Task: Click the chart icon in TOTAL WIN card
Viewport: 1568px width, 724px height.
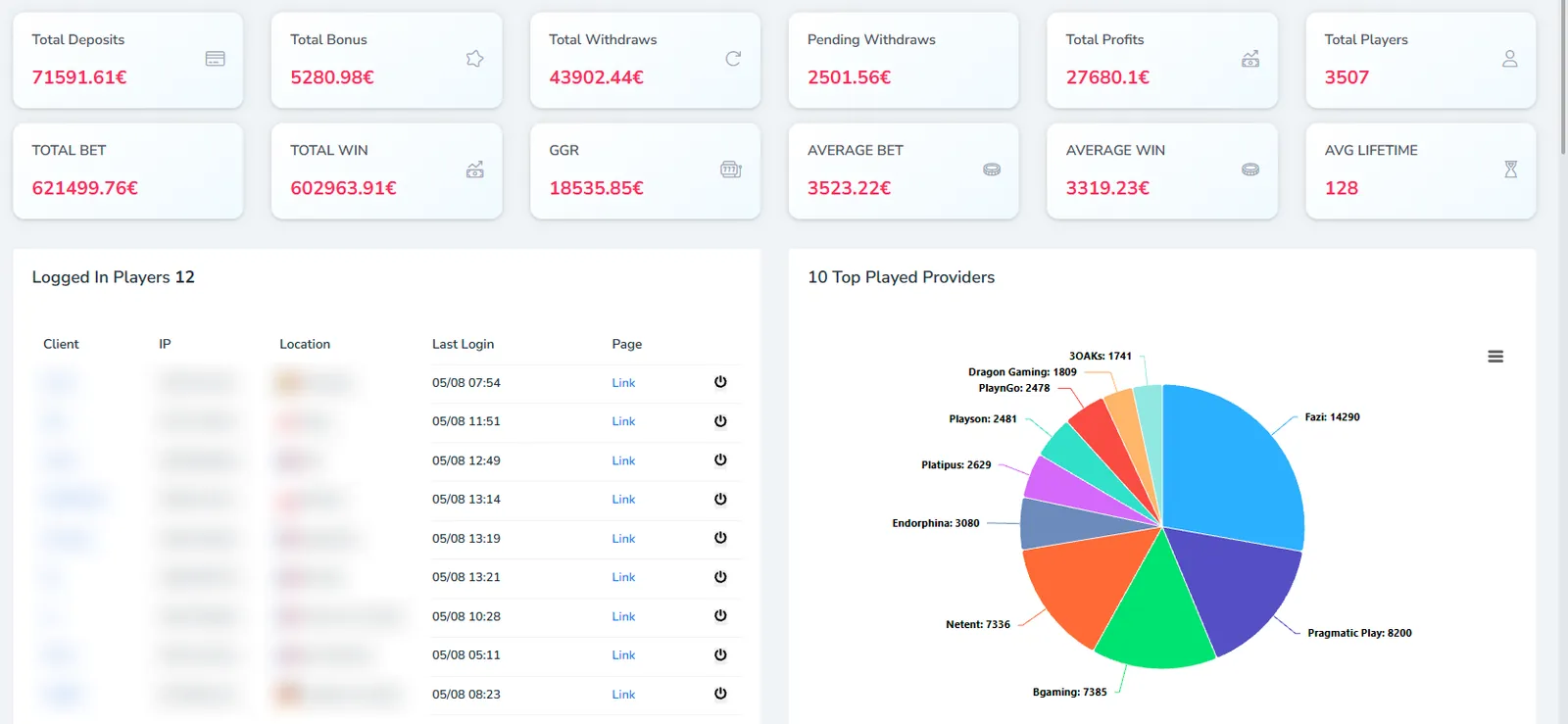Action: pyautogui.click(x=475, y=169)
